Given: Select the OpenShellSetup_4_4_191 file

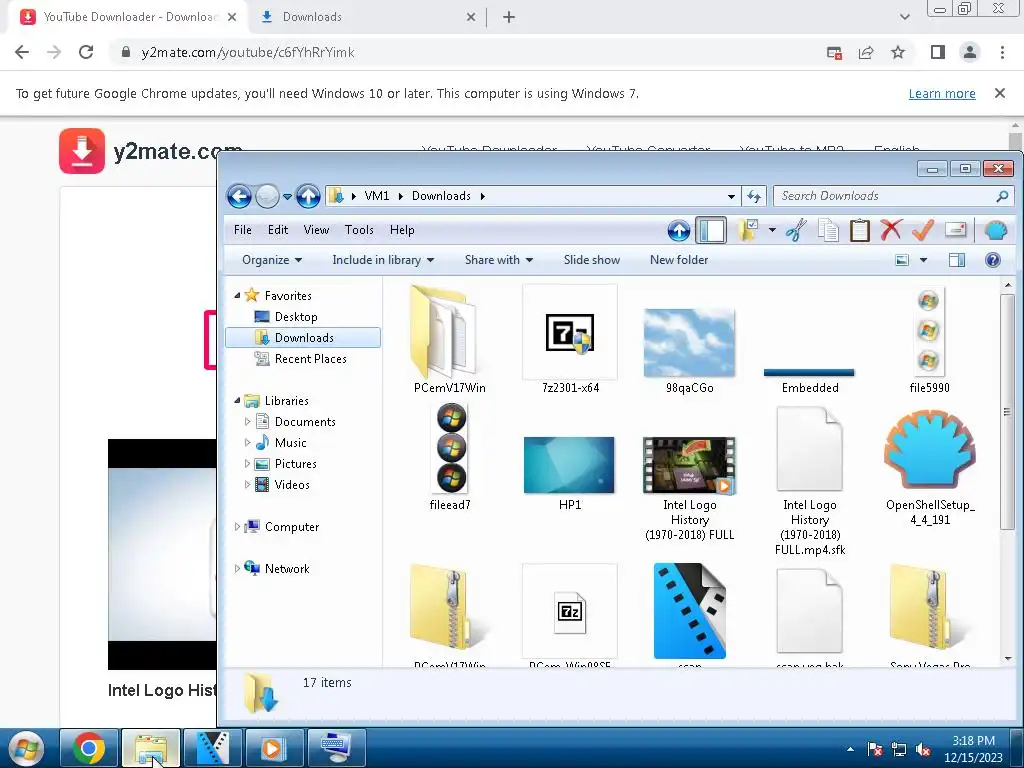Looking at the screenshot, I should pyautogui.click(x=930, y=466).
